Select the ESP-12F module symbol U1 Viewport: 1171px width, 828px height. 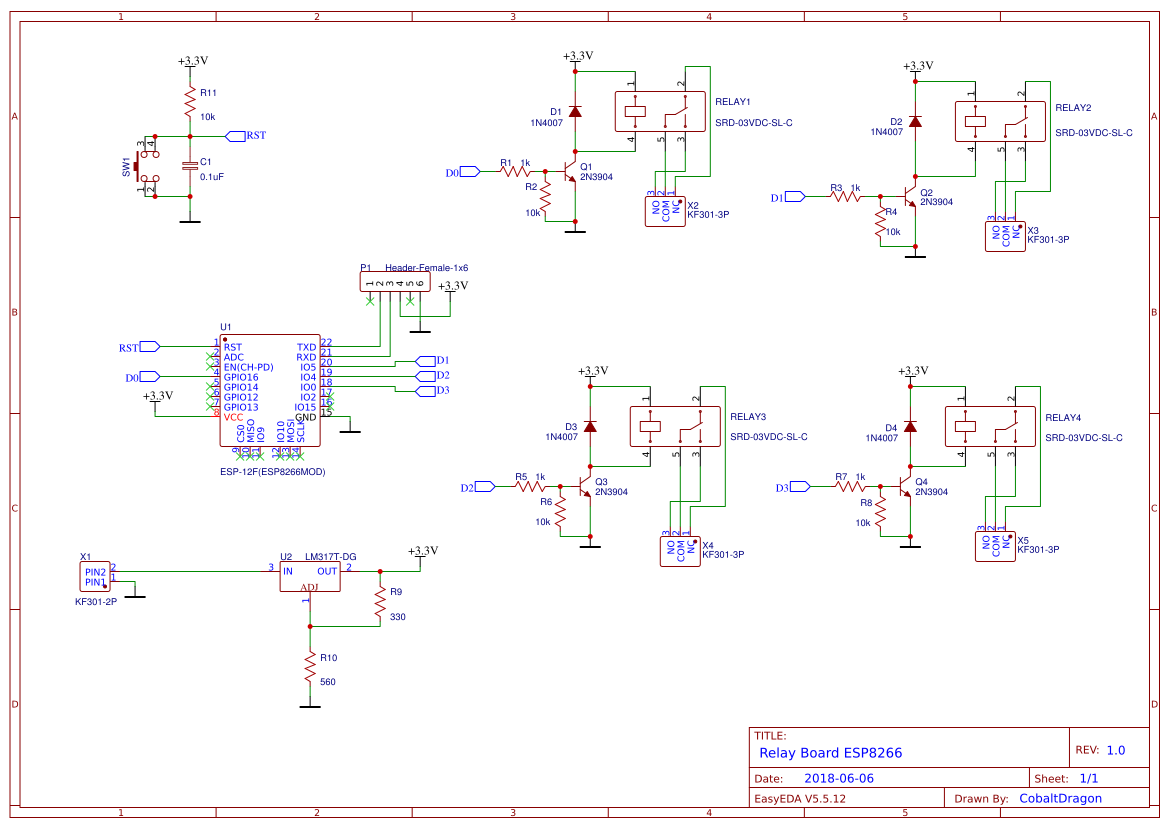click(268, 390)
